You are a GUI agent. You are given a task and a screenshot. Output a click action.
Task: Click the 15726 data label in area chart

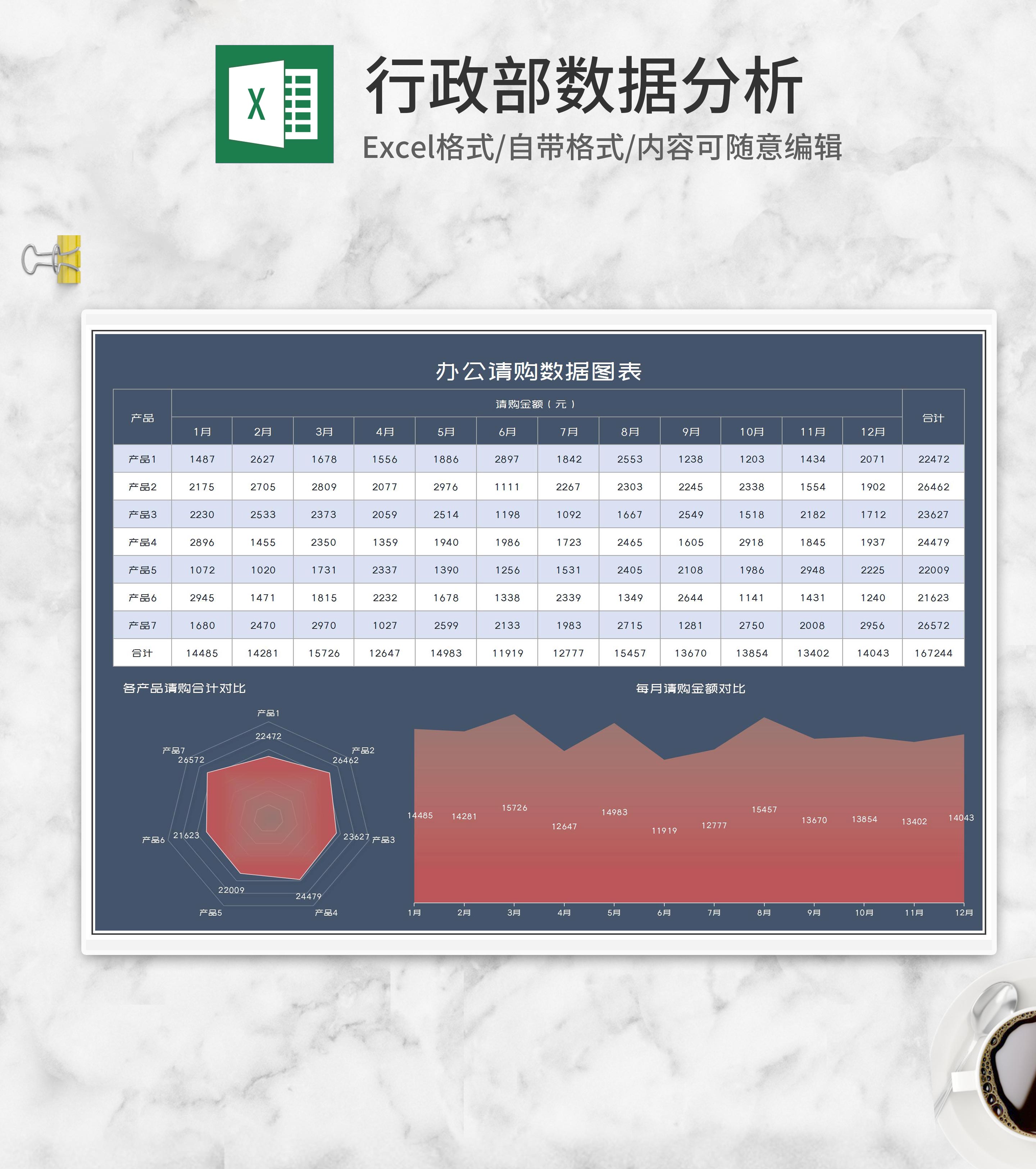tap(514, 808)
